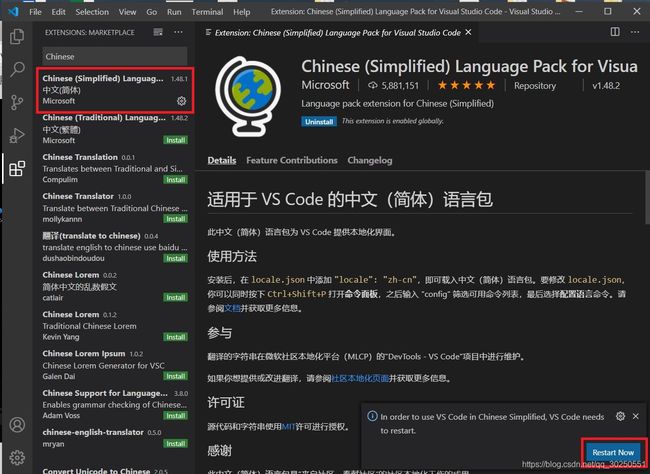Click the info icon in the notification
Image resolution: width=650 pixels, height=474 pixels.
[372, 416]
